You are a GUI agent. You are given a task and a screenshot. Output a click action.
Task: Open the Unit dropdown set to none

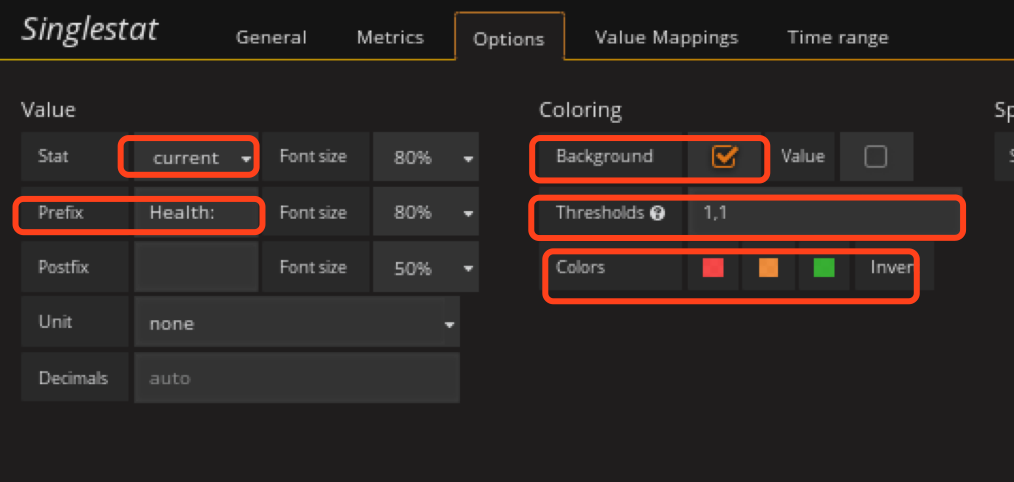297,324
